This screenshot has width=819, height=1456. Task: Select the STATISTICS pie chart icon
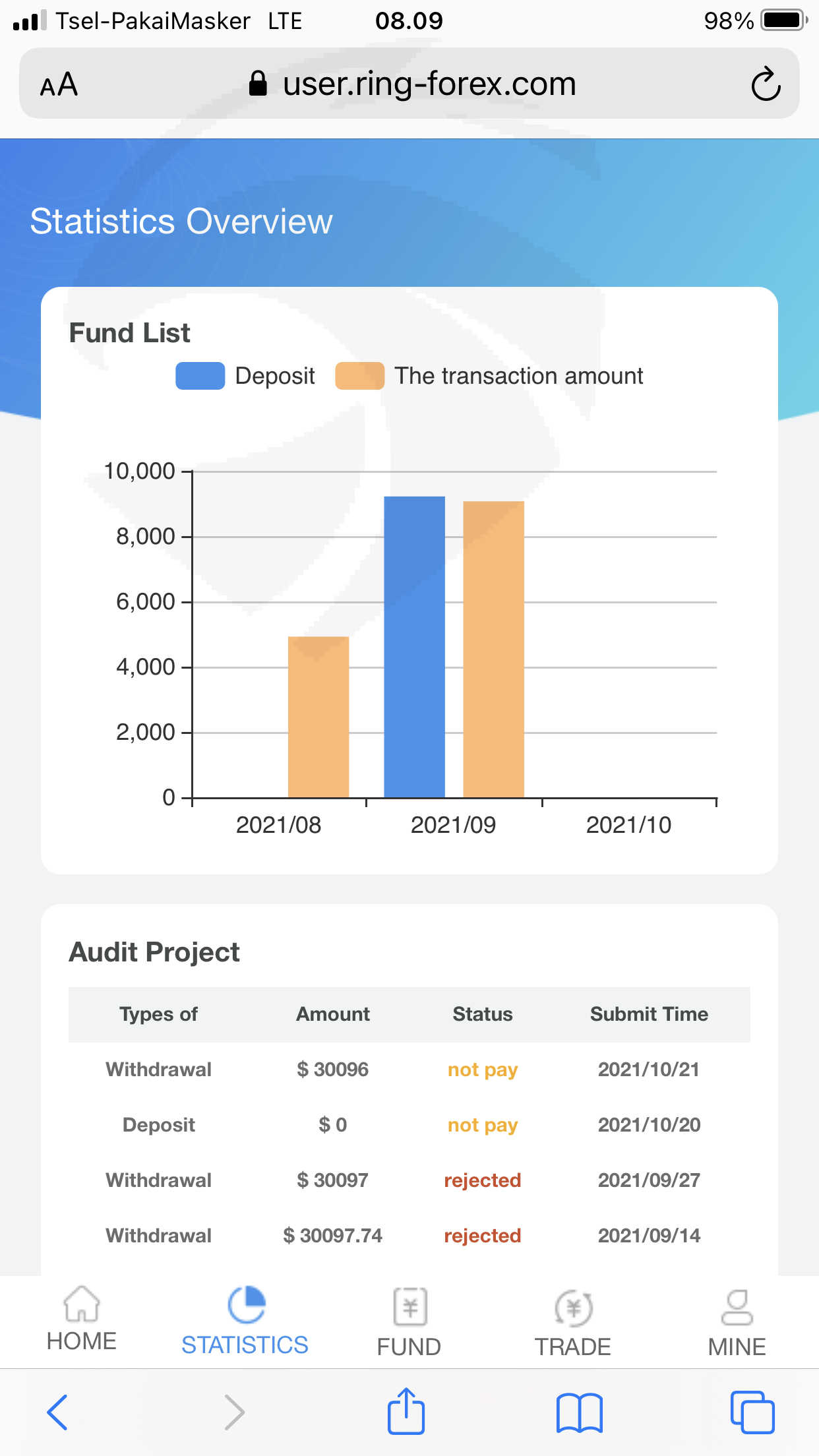(246, 1305)
